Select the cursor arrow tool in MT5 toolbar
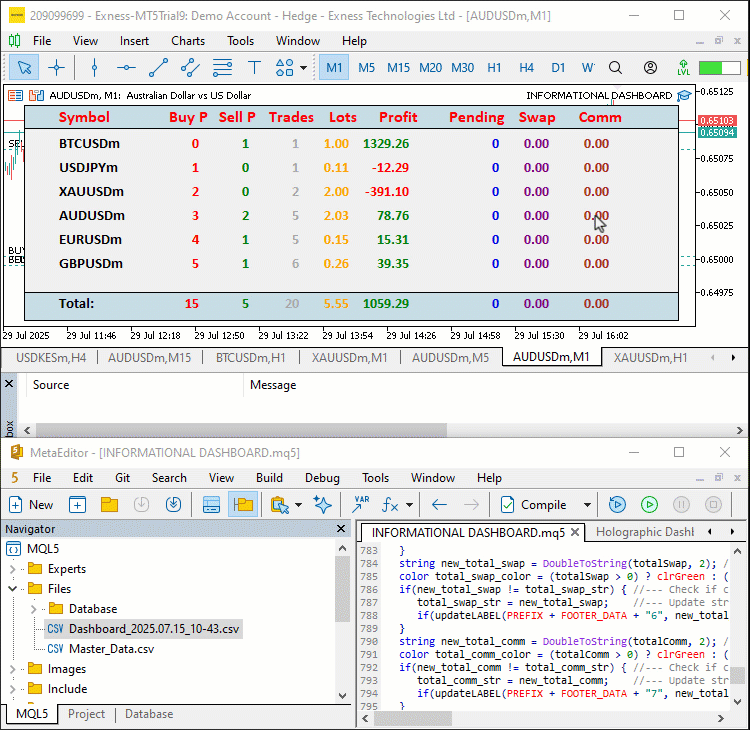The height and width of the screenshot is (730, 750). tap(24, 67)
